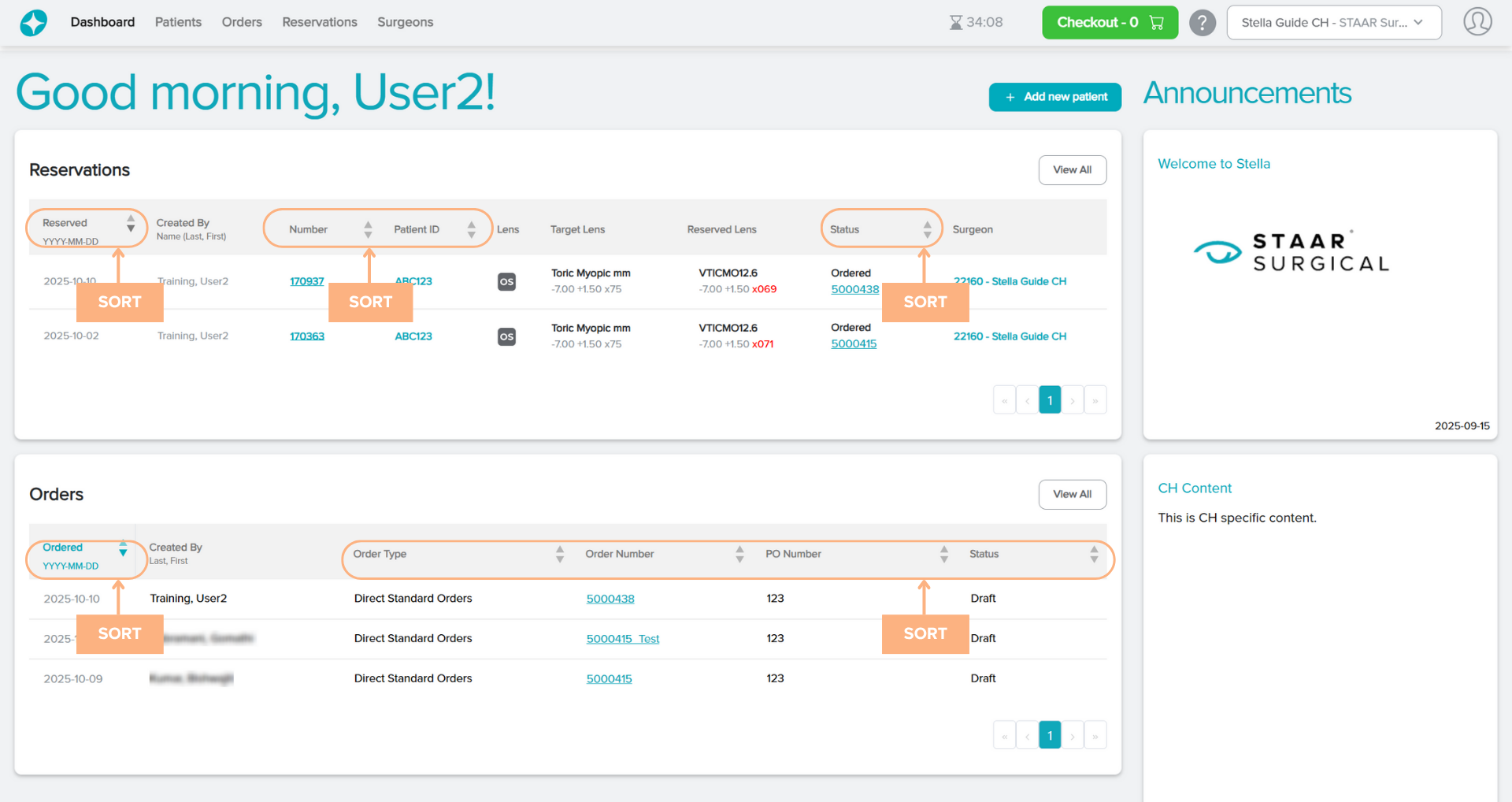Sort reservations by Reserved date arrows
This screenshot has height=802, width=1512.
pyautogui.click(x=131, y=225)
